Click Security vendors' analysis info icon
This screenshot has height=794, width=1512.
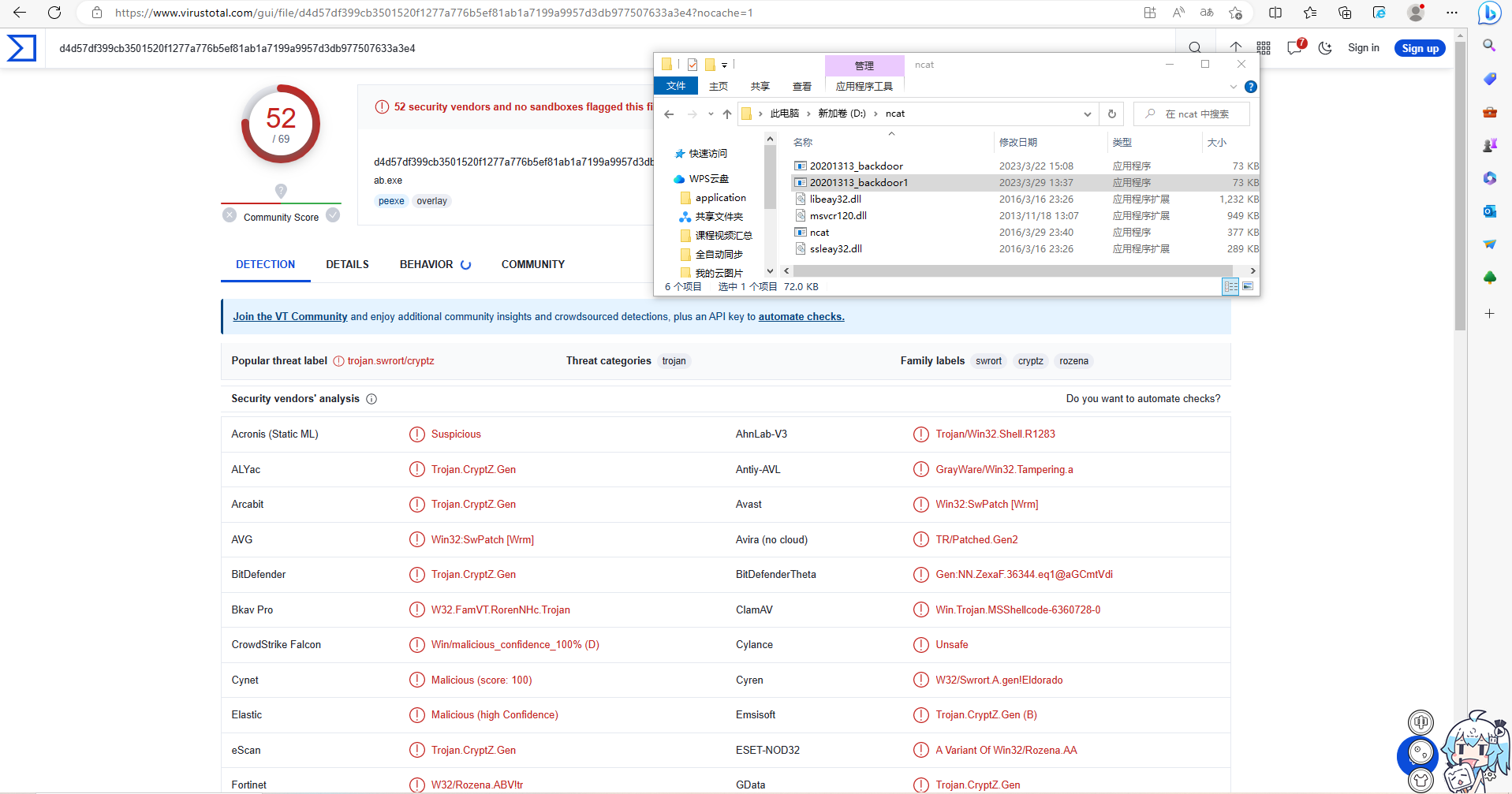point(371,399)
